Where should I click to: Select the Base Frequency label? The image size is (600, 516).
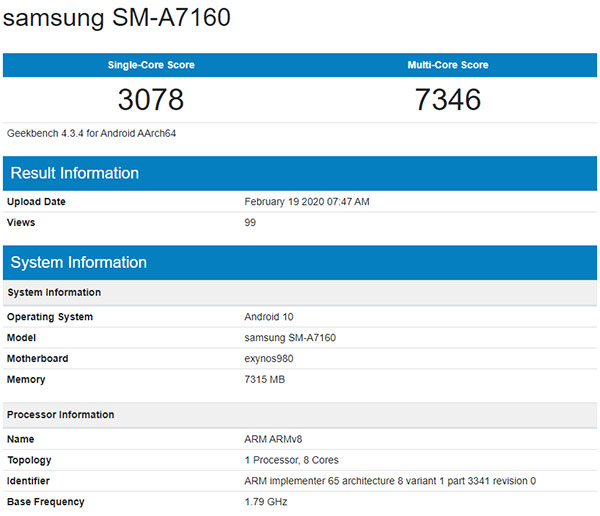tap(46, 502)
